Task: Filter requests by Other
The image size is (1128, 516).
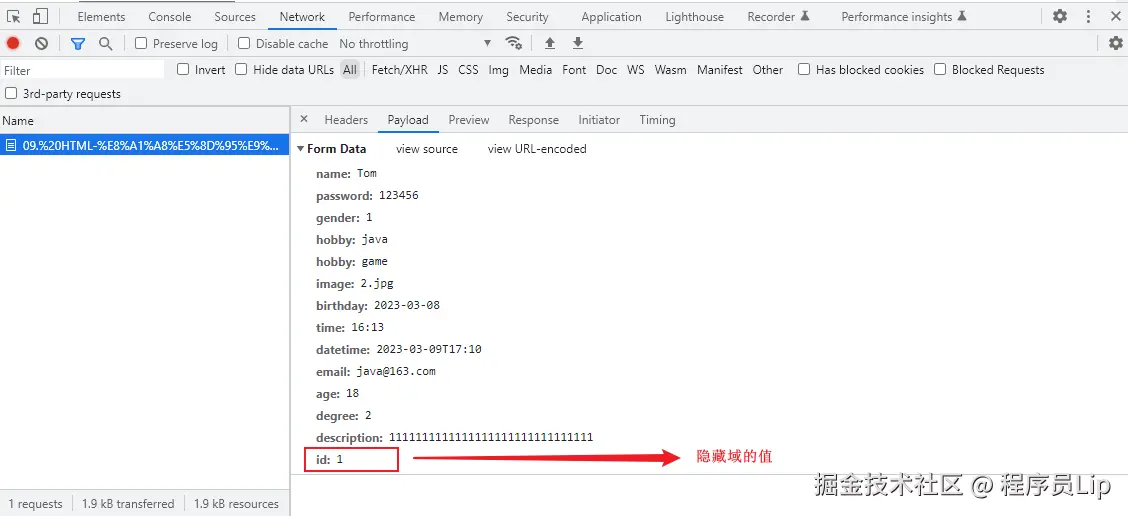Action: point(768,70)
